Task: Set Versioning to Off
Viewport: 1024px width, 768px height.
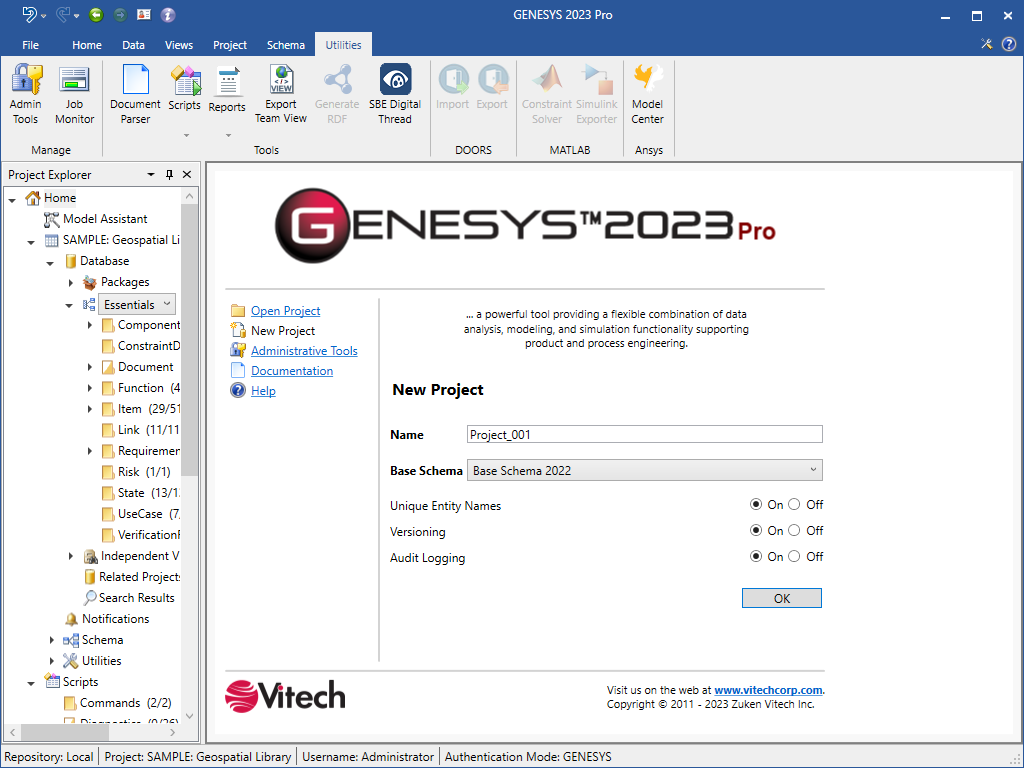Action: [x=795, y=531]
